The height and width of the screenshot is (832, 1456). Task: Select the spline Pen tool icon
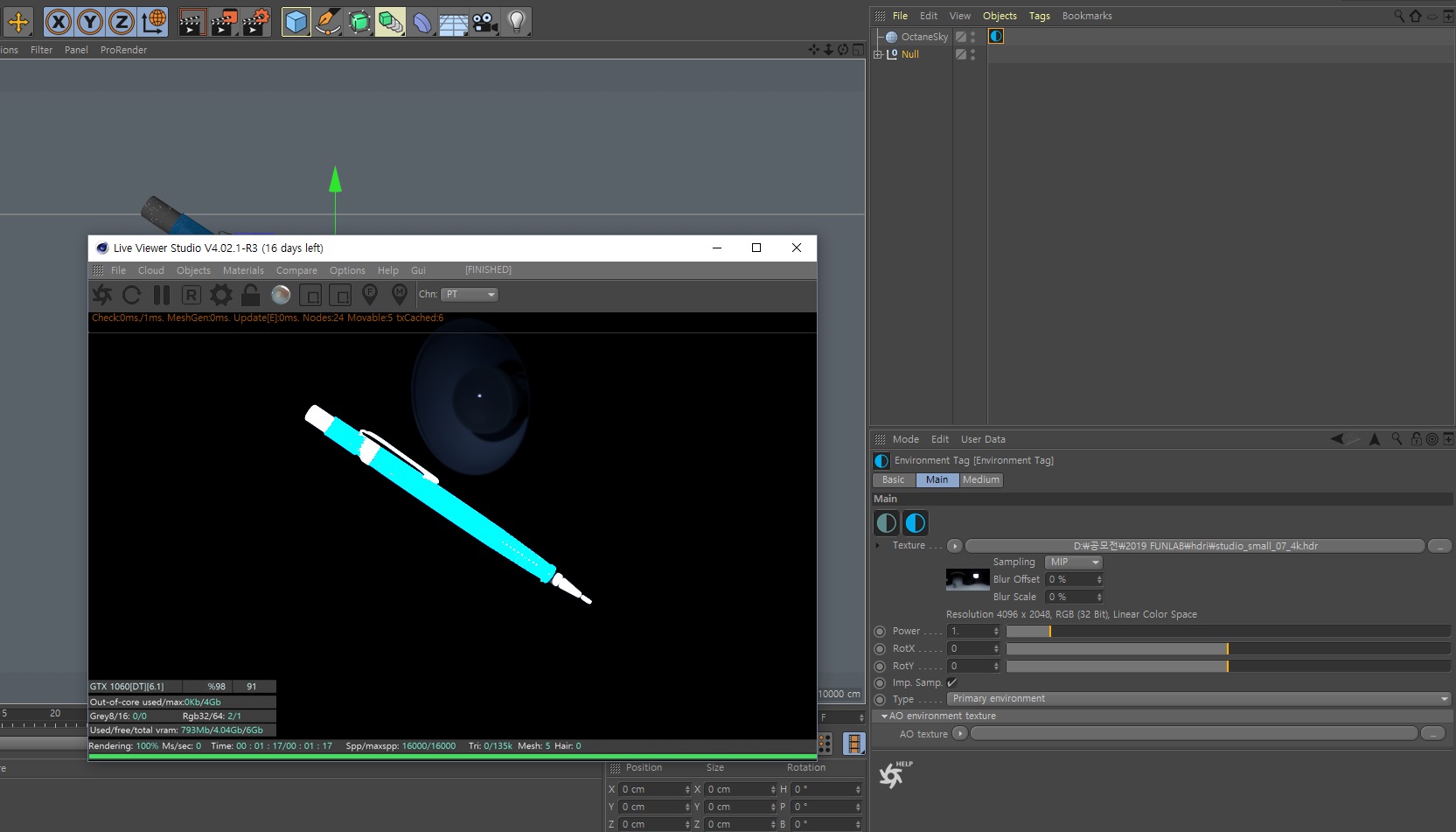pyautogui.click(x=328, y=22)
